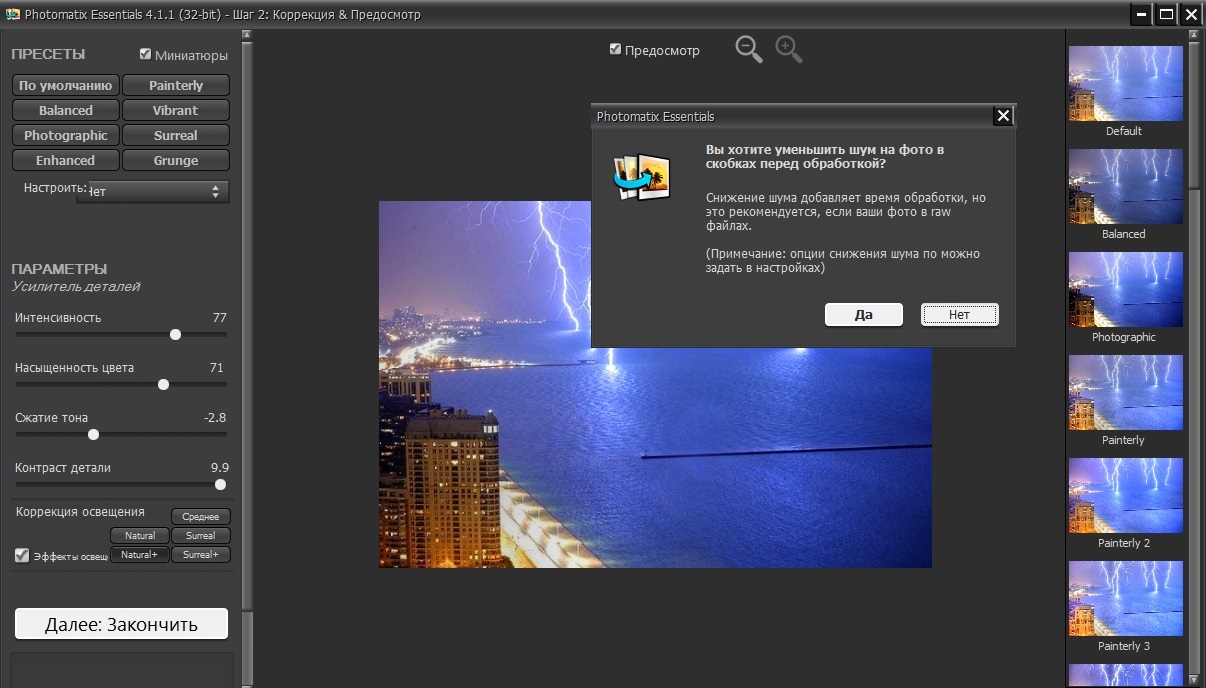This screenshot has height=688, width=1206.
Task: Click the Насыщенность цвета value 71
Action: click(217, 368)
